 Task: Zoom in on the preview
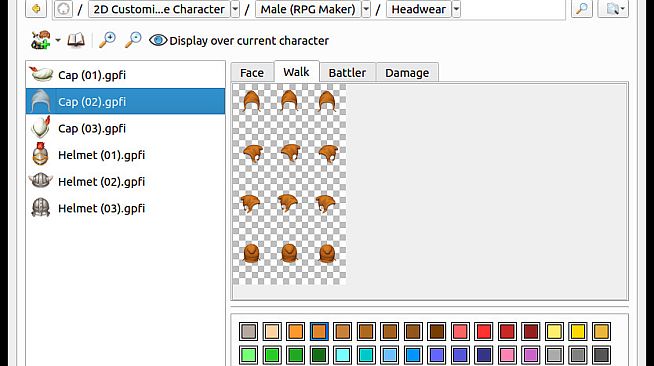pos(107,40)
